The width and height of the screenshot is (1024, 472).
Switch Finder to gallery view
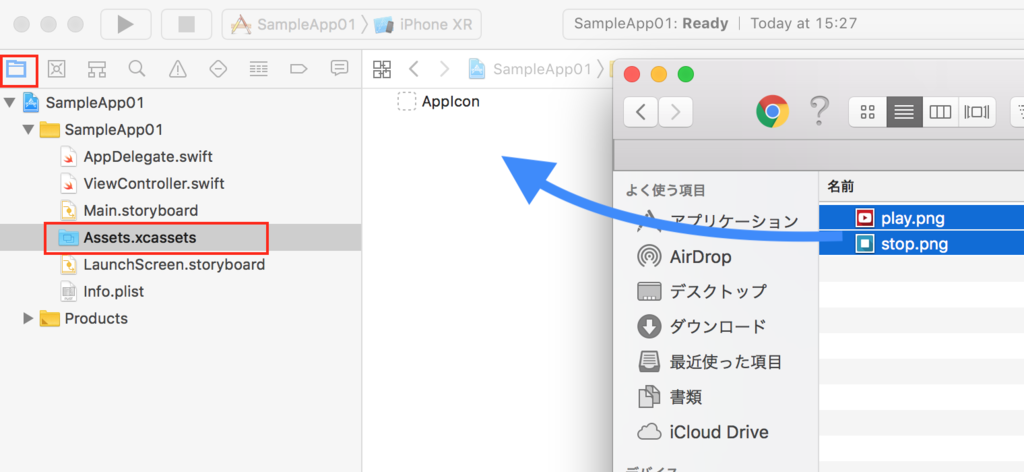pos(977,112)
